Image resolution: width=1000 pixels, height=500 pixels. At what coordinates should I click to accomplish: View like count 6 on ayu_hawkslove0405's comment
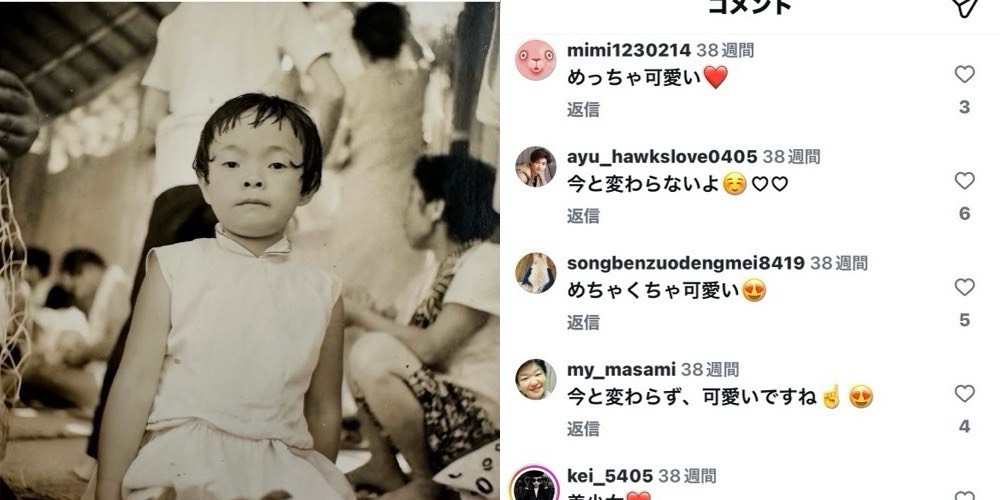[x=964, y=214]
